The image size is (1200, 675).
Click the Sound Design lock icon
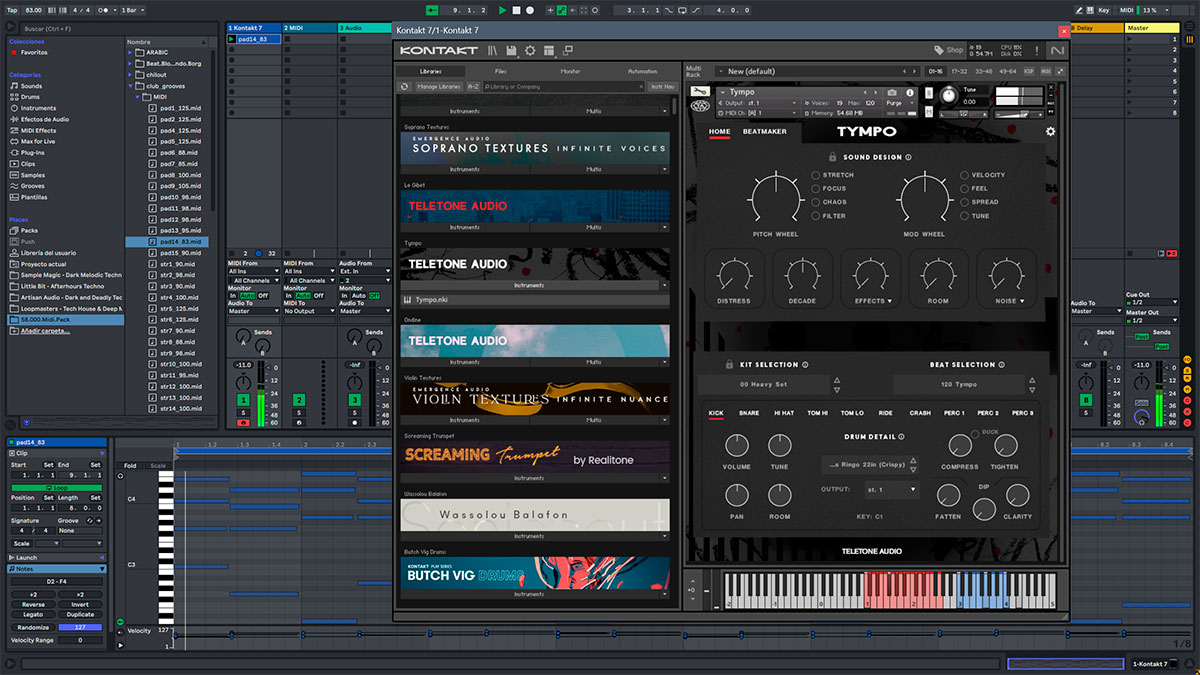[832, 157]
